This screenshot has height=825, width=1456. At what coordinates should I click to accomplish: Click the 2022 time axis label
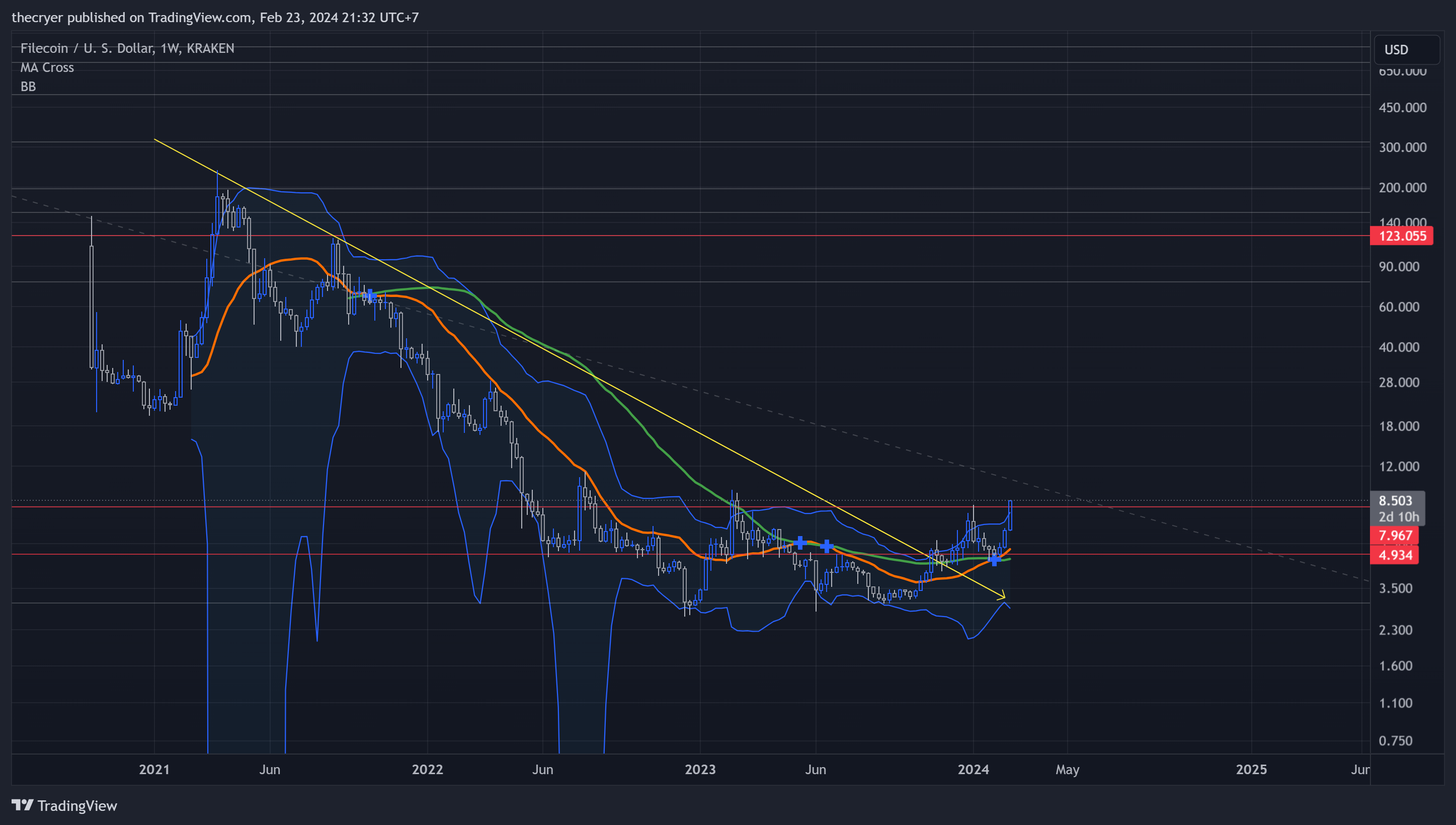428,770
